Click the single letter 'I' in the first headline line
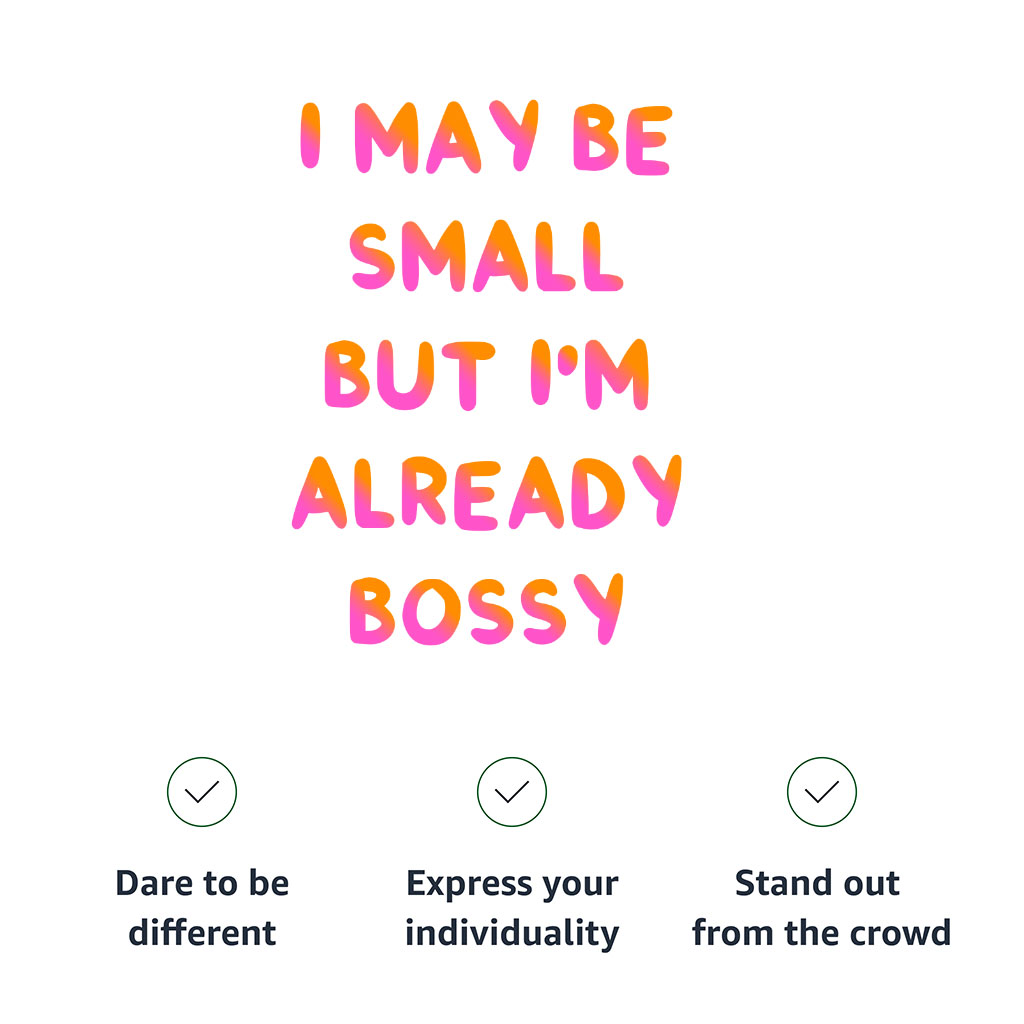1024x1024 pixels. (x=312, y=136)
